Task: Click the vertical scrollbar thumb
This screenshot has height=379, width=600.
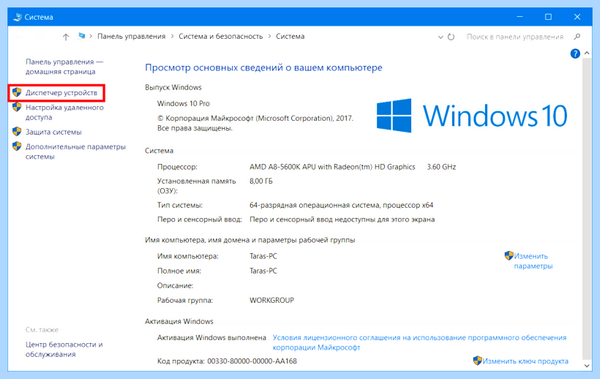Action: (587, 209)
